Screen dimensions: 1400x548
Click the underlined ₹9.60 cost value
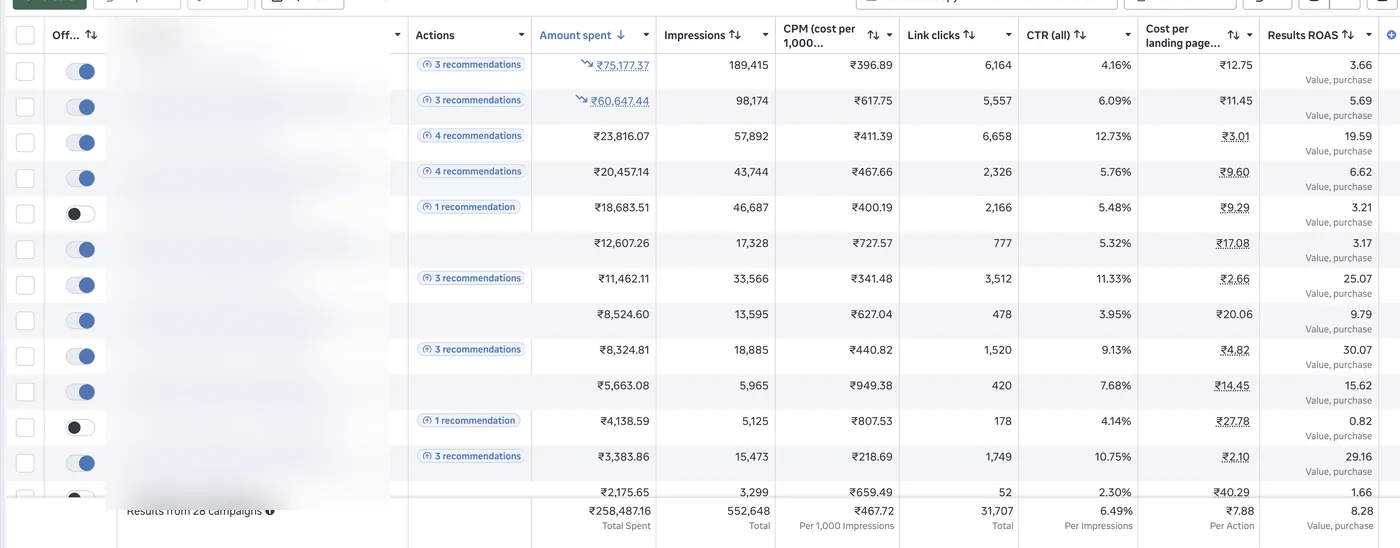point(1235,172)
